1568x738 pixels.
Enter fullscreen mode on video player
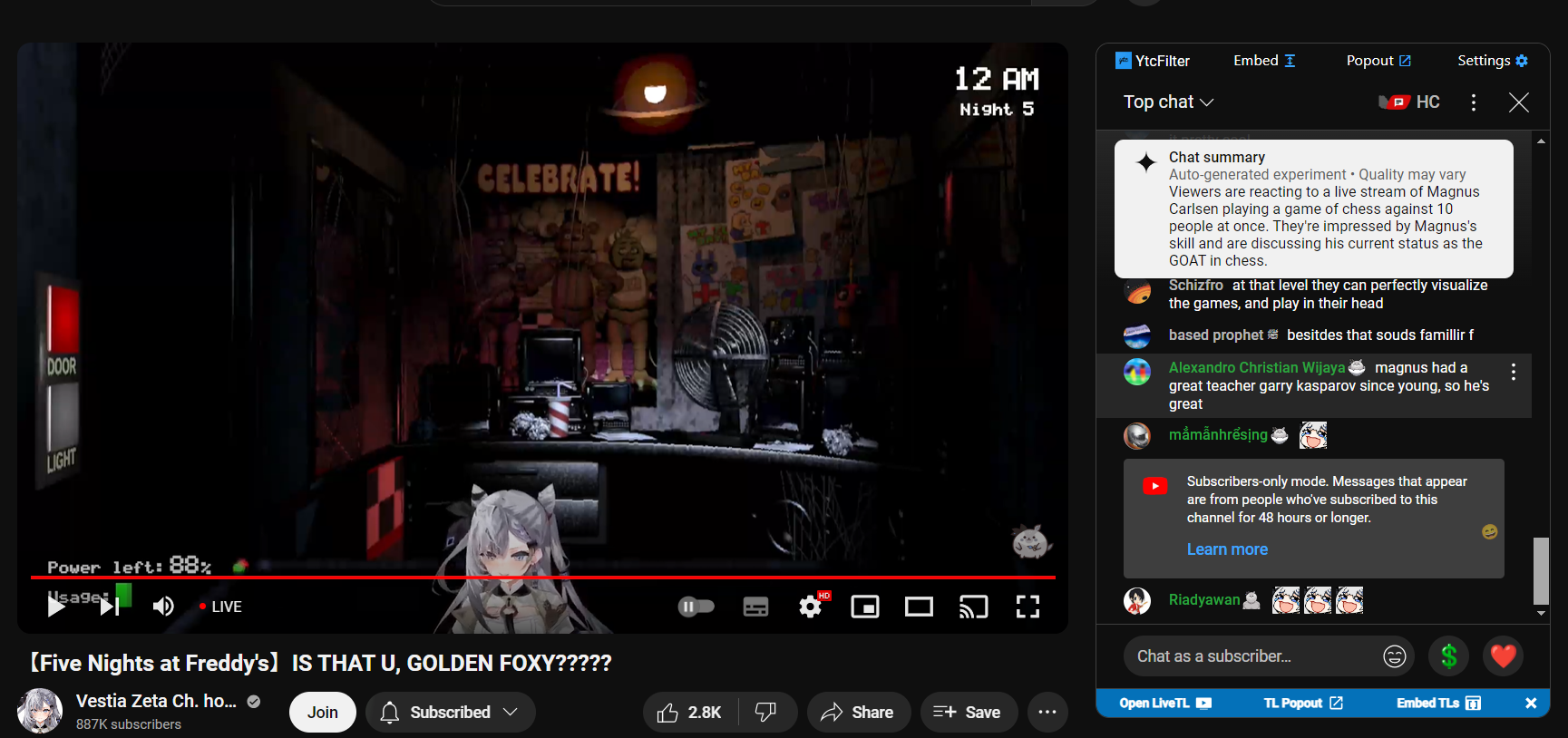pyautogui.click(x=1027, y=607)
